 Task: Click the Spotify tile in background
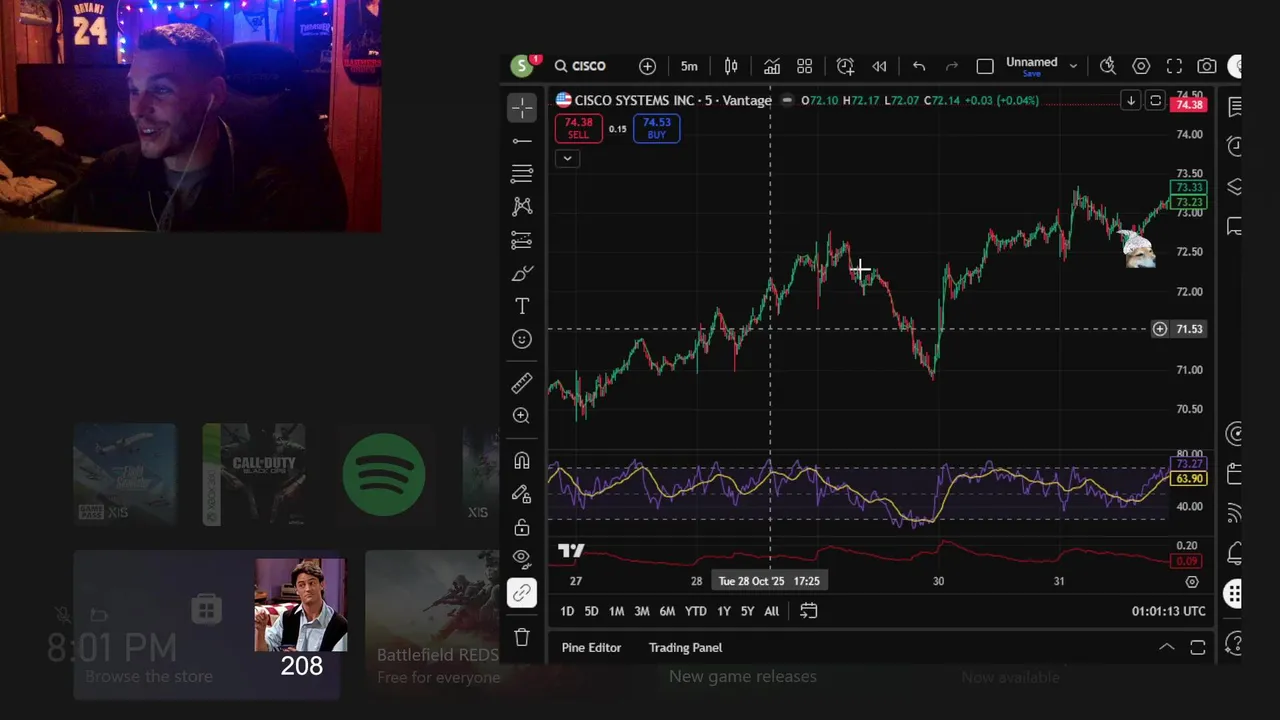(384, 474)
